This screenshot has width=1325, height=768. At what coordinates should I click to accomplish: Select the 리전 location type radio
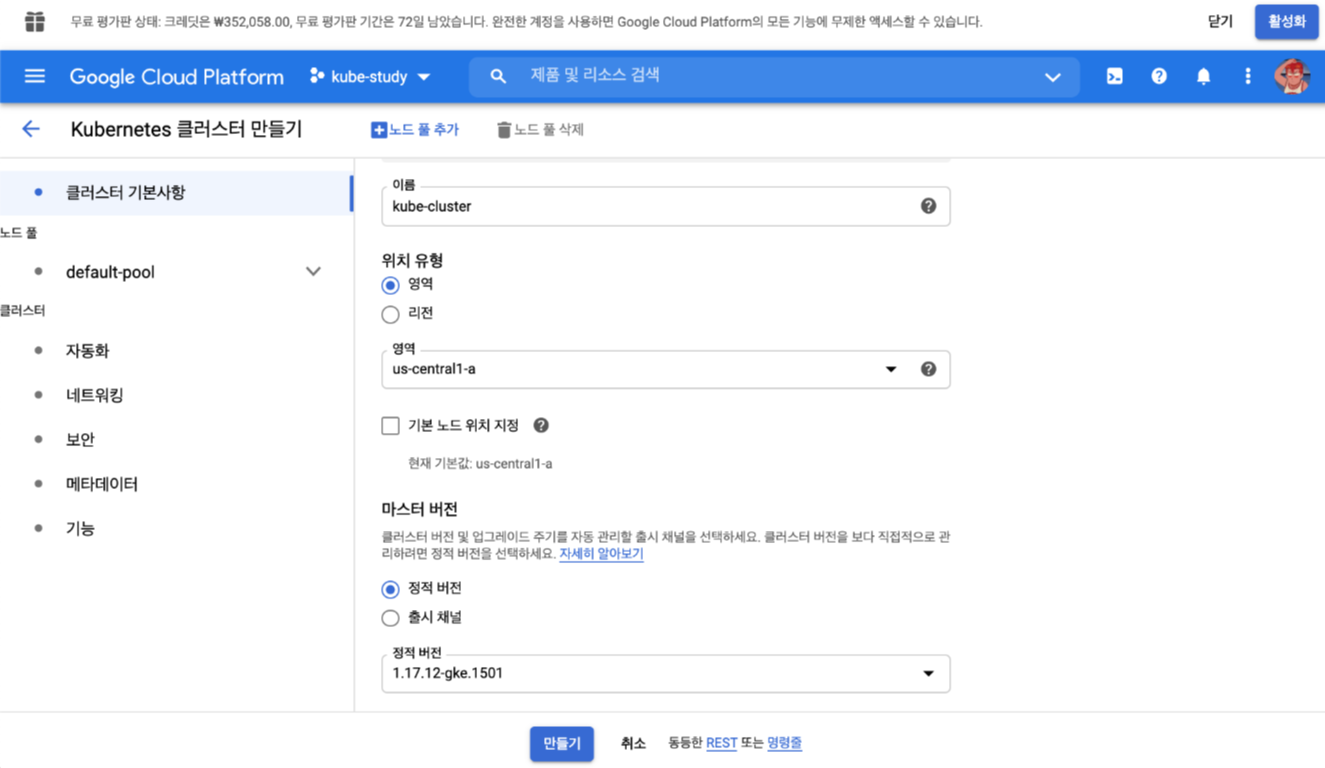tap(390, 314)
